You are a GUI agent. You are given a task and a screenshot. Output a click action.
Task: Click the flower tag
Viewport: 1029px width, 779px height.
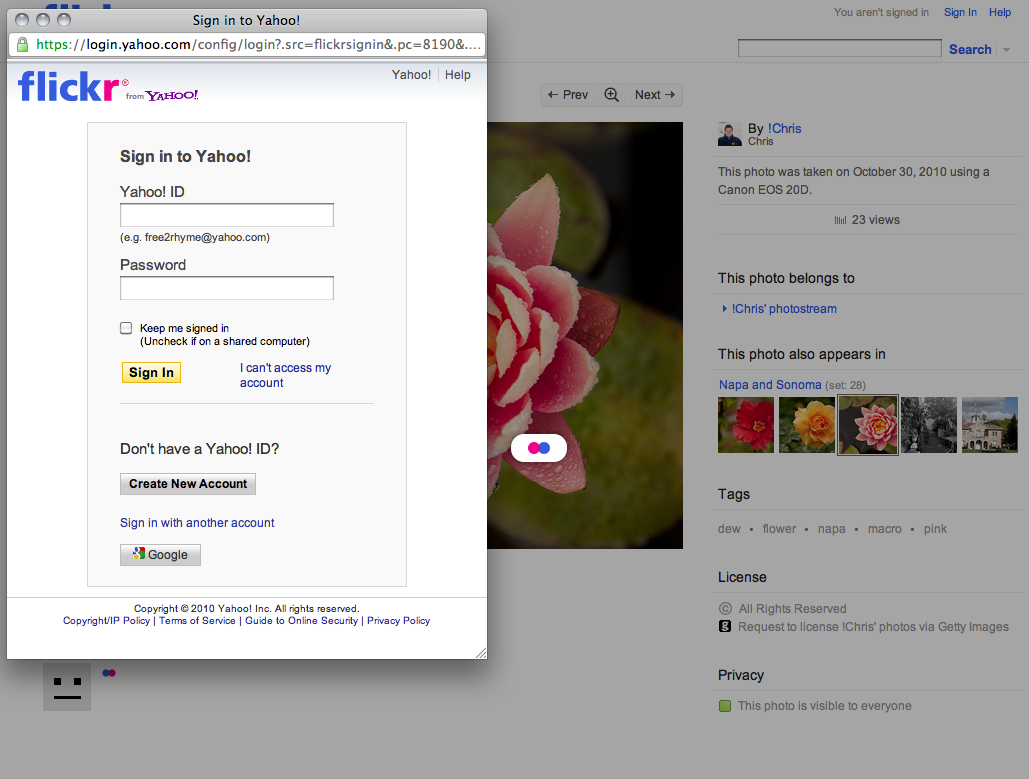pos(779,529)
